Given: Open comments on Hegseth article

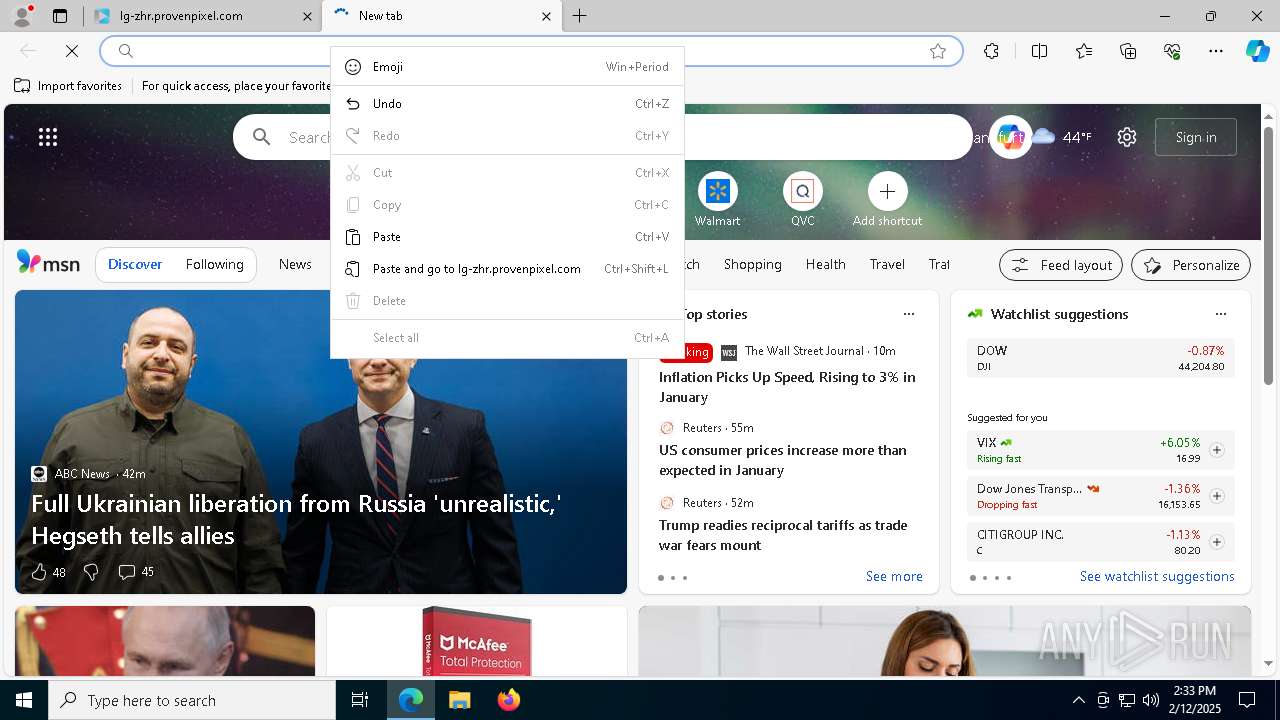Looking at the screenshot, I should tap(136, 572).
